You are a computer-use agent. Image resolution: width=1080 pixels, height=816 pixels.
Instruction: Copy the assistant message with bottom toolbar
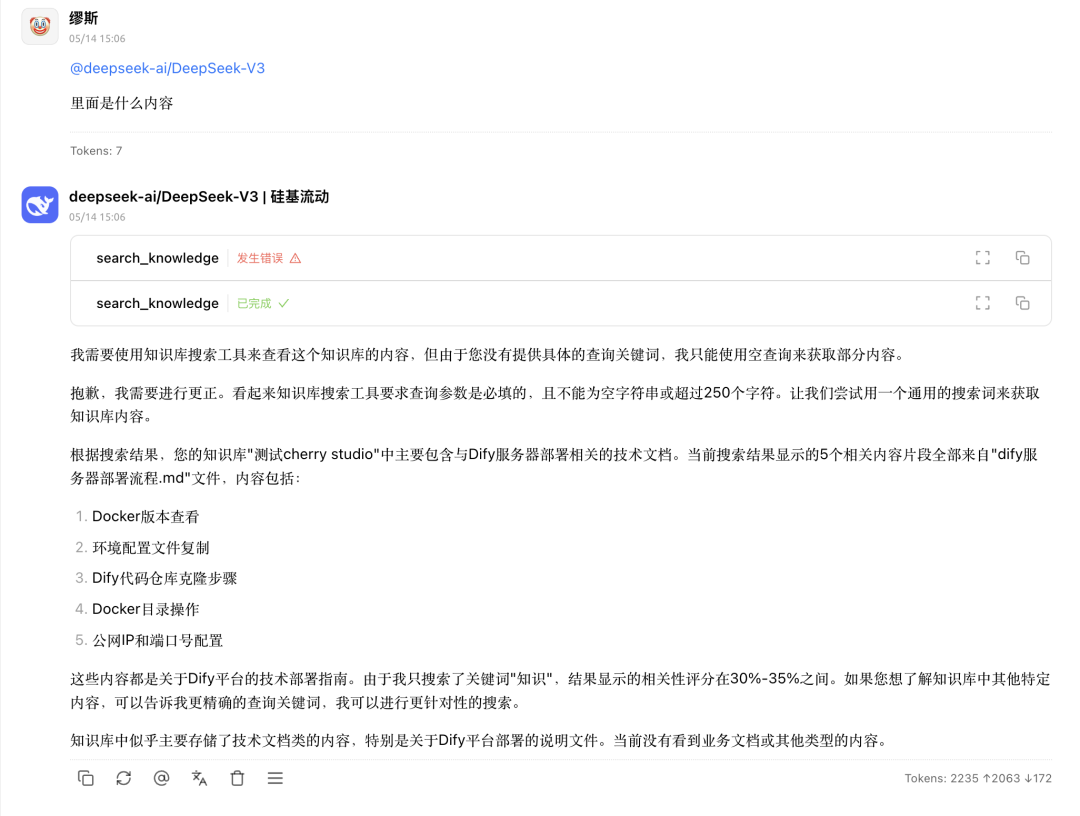coord(85,778)
